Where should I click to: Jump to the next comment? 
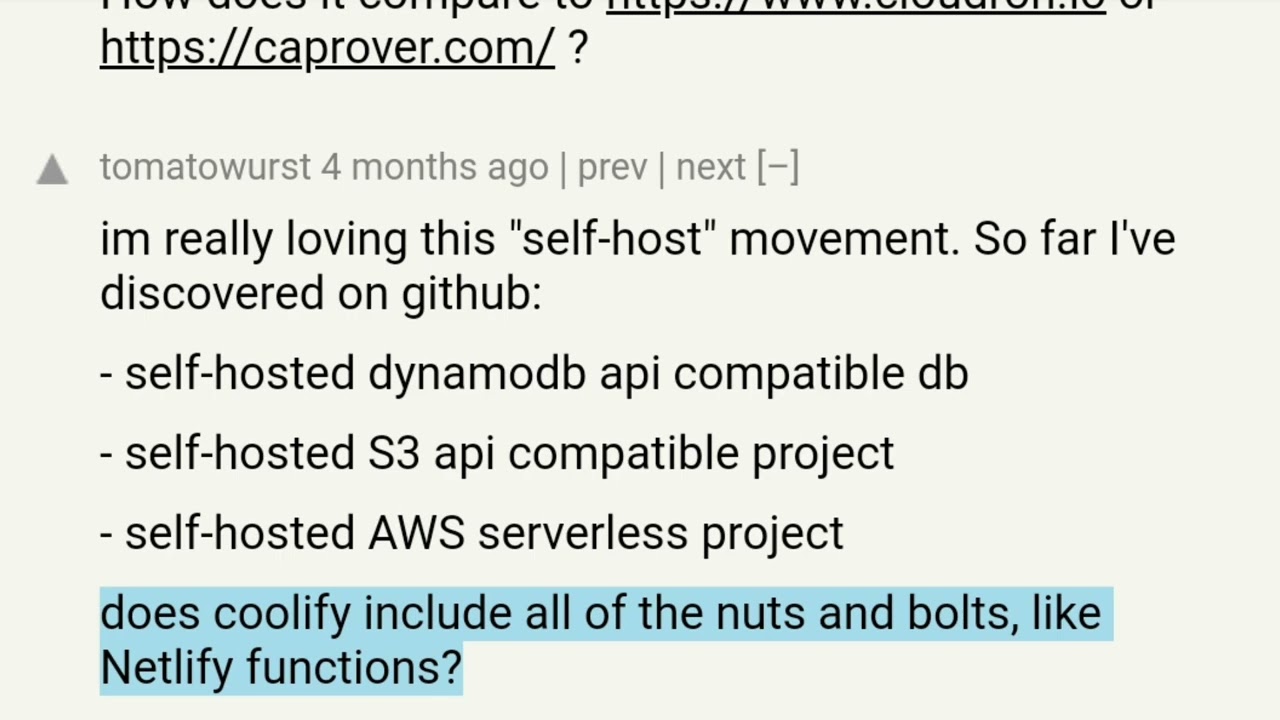(711, 167)
